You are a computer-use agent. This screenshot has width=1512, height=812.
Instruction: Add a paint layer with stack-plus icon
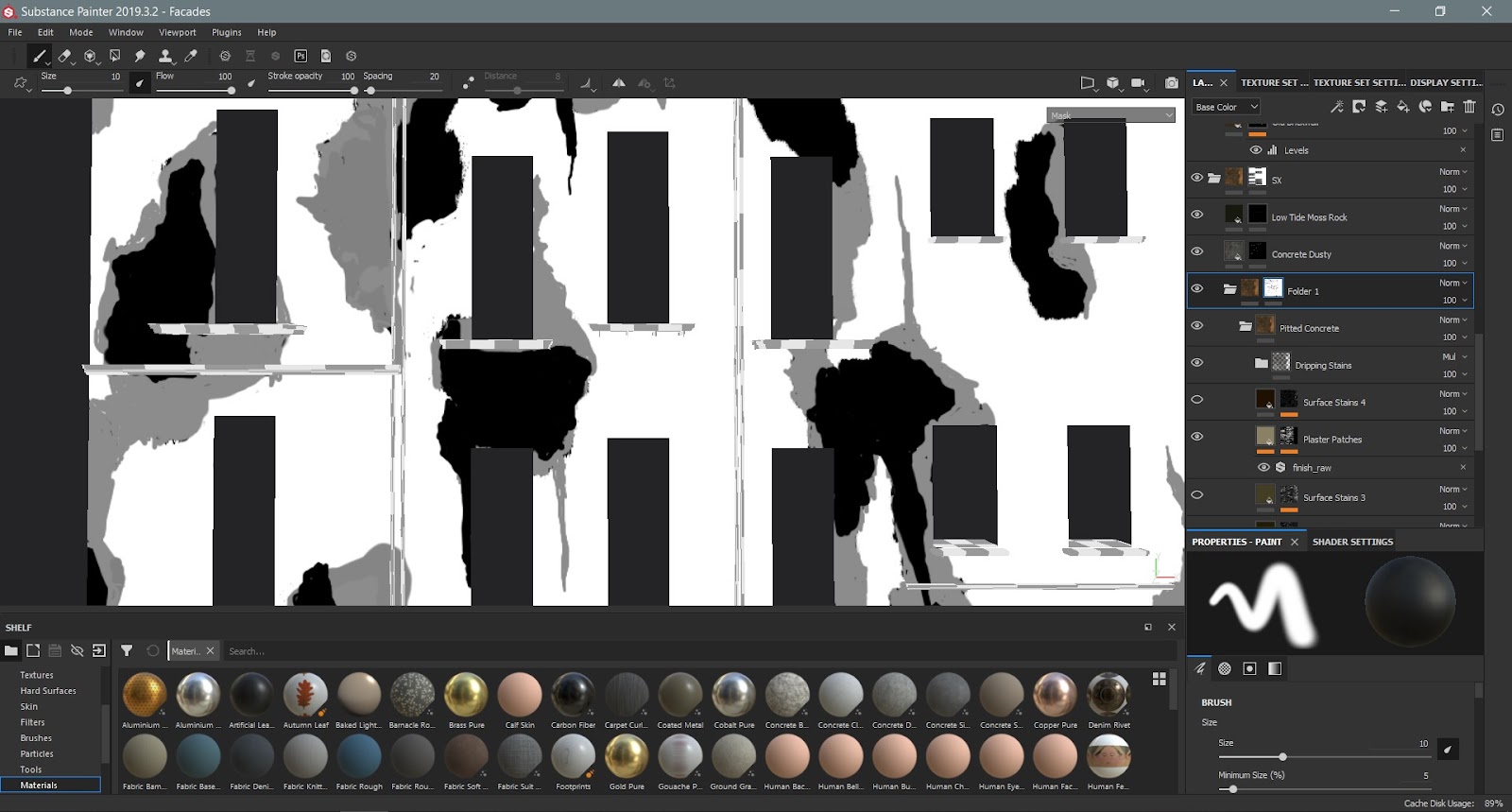(x=1381, y=107)
